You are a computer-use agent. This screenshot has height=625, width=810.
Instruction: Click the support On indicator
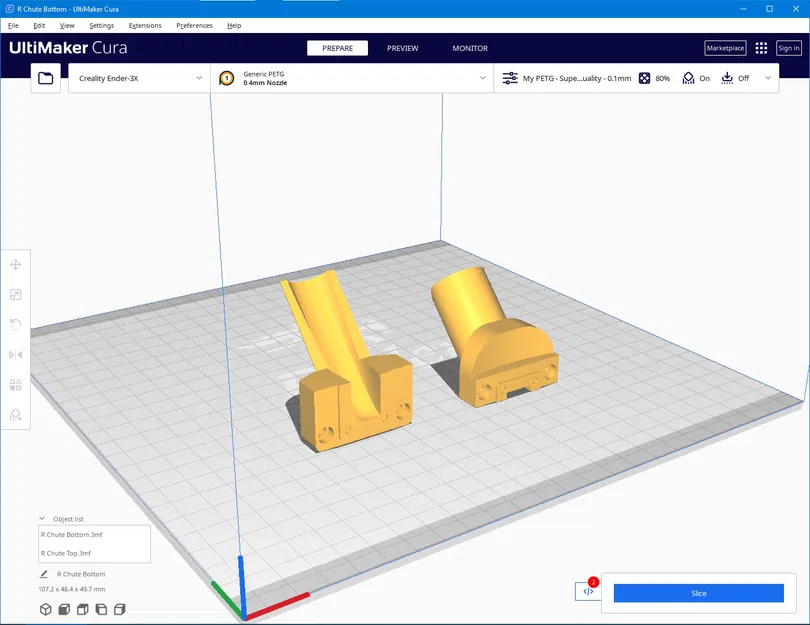point(696,79)
